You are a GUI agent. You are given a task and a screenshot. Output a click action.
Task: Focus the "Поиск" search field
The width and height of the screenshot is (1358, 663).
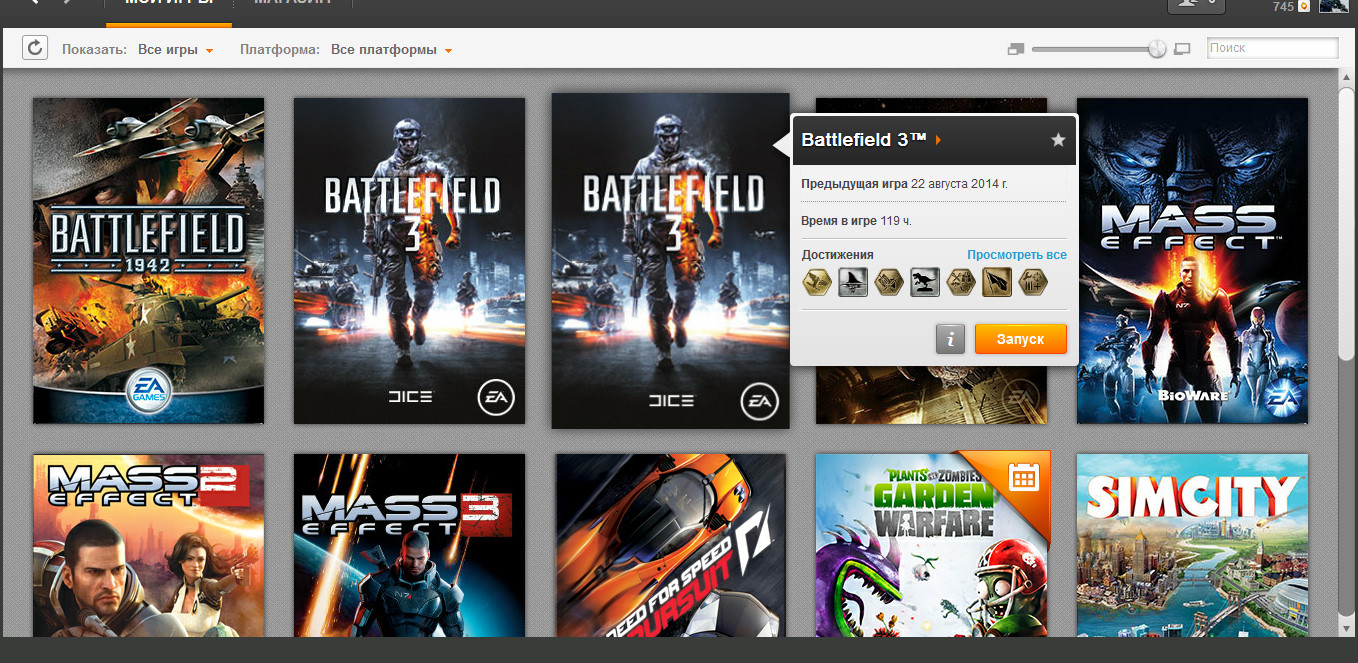(1272, 48)
